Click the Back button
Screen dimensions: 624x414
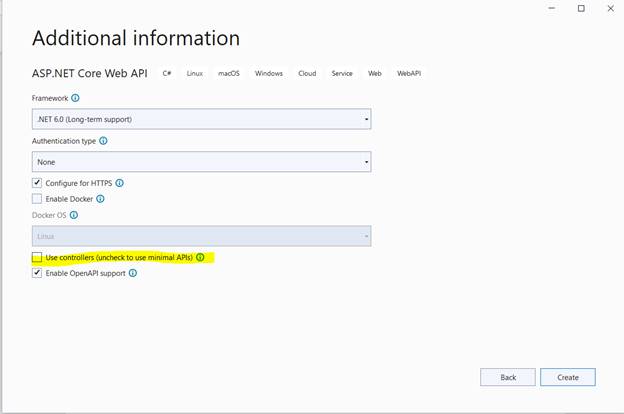point(508,377)
